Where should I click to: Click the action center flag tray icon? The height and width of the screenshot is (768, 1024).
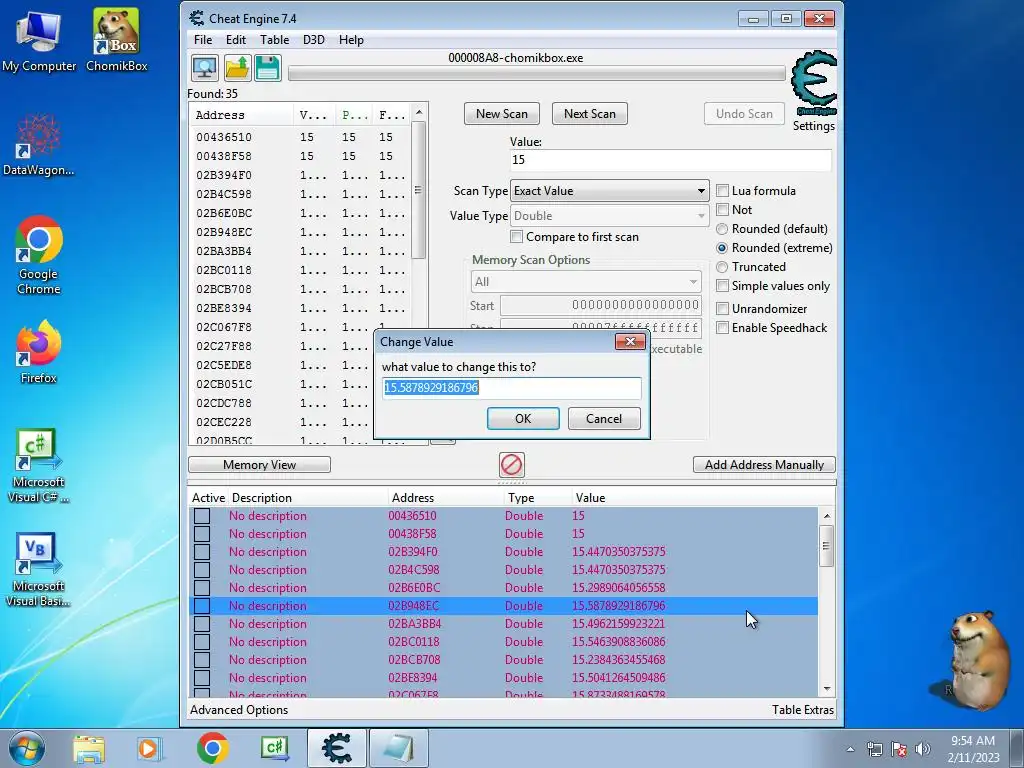(x=899, y=749)
